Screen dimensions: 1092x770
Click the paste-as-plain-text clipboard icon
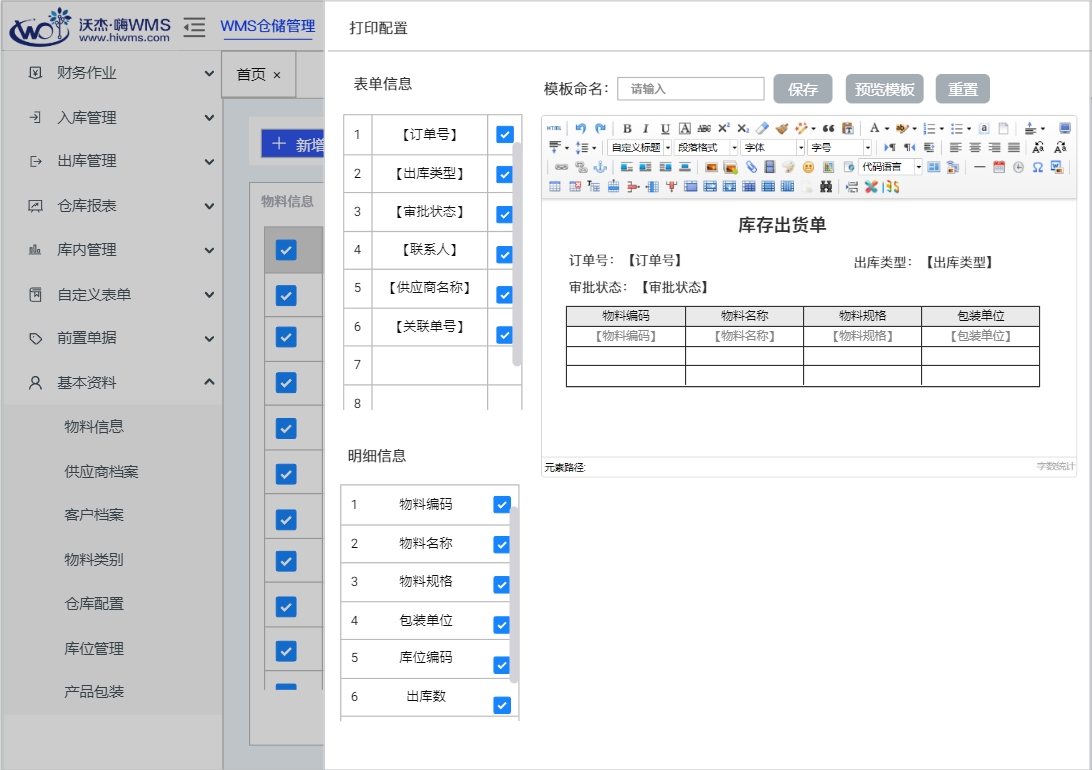coord(848,128)
